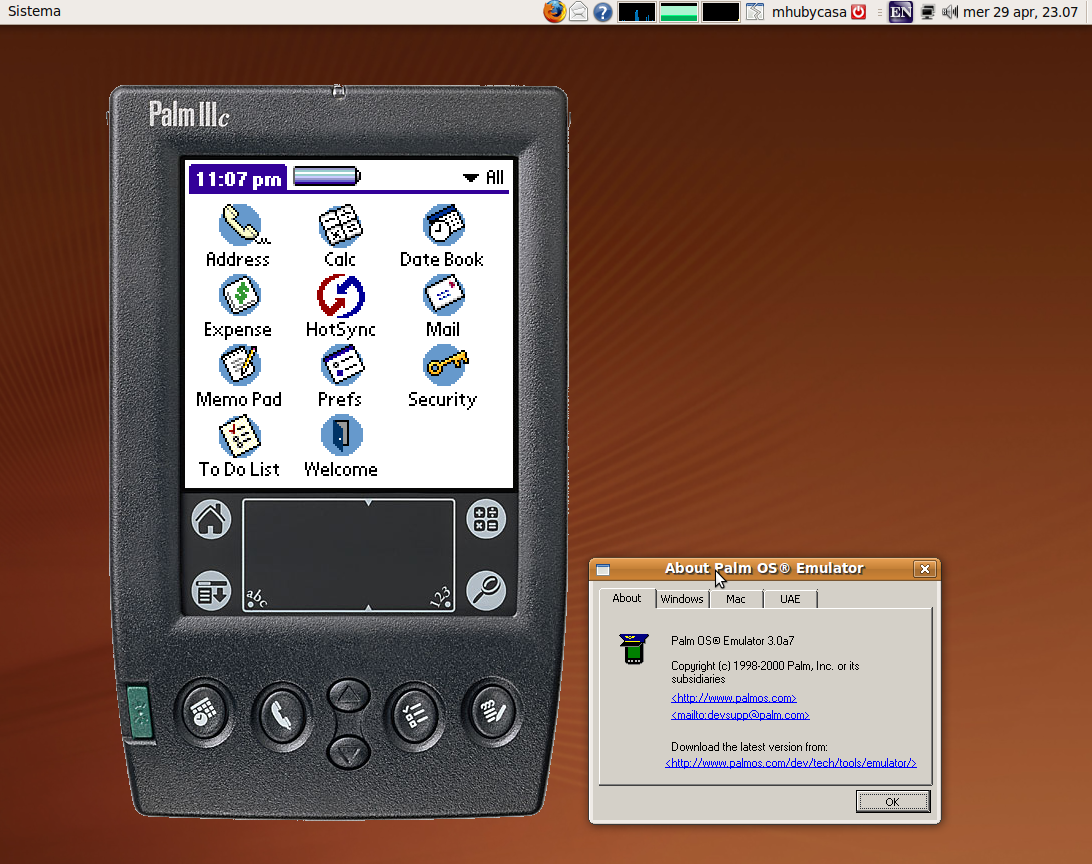The width and height of the screenshot is (1092, 864).
Task: Click the red power/logout panel icon
Action: pos(859,12)
